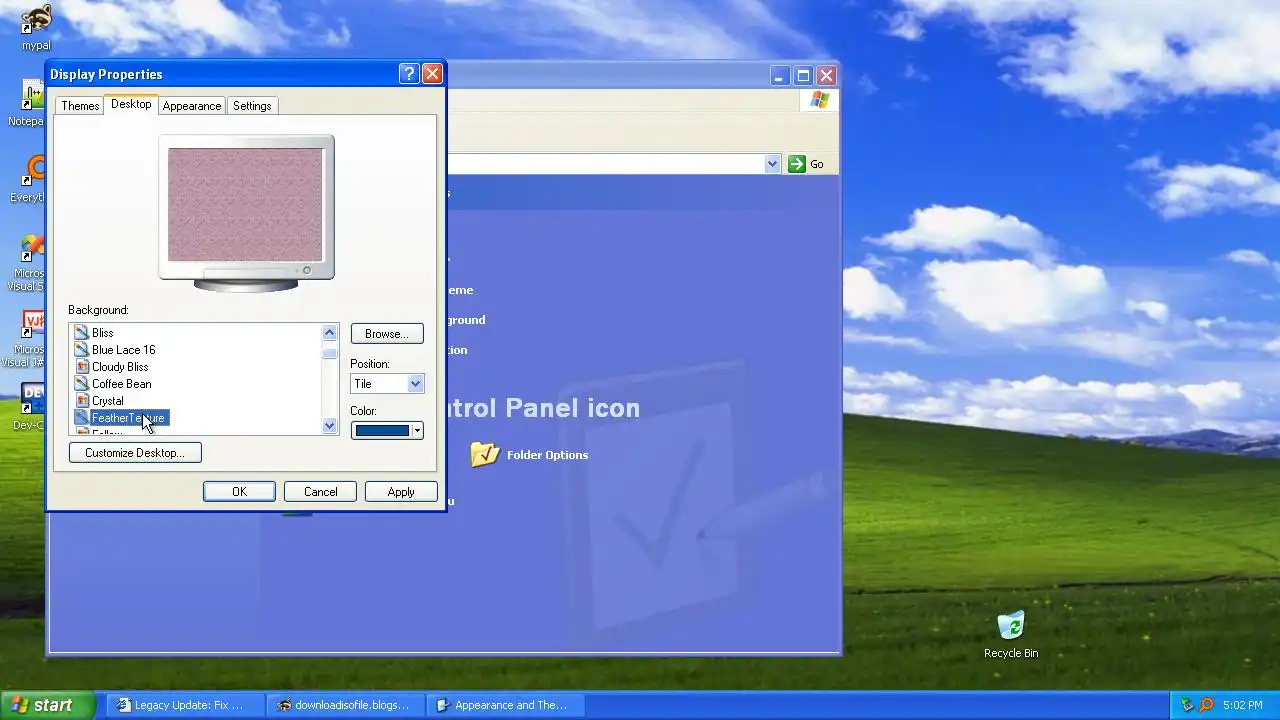
Task: Open the Folder Options Control Panel icon
Action: 485,454
